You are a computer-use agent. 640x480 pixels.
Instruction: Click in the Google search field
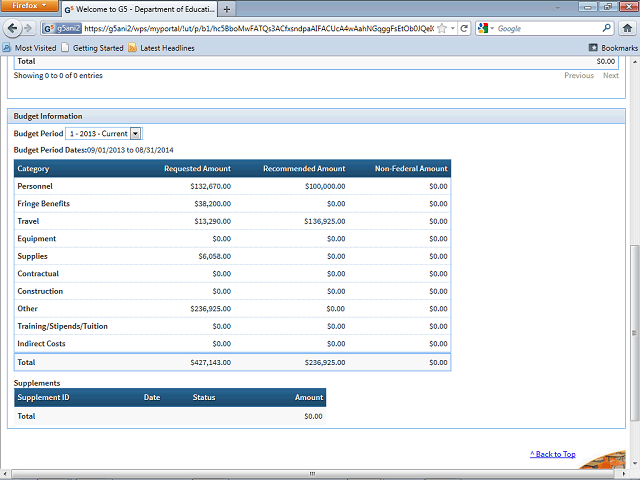[548, 29]
